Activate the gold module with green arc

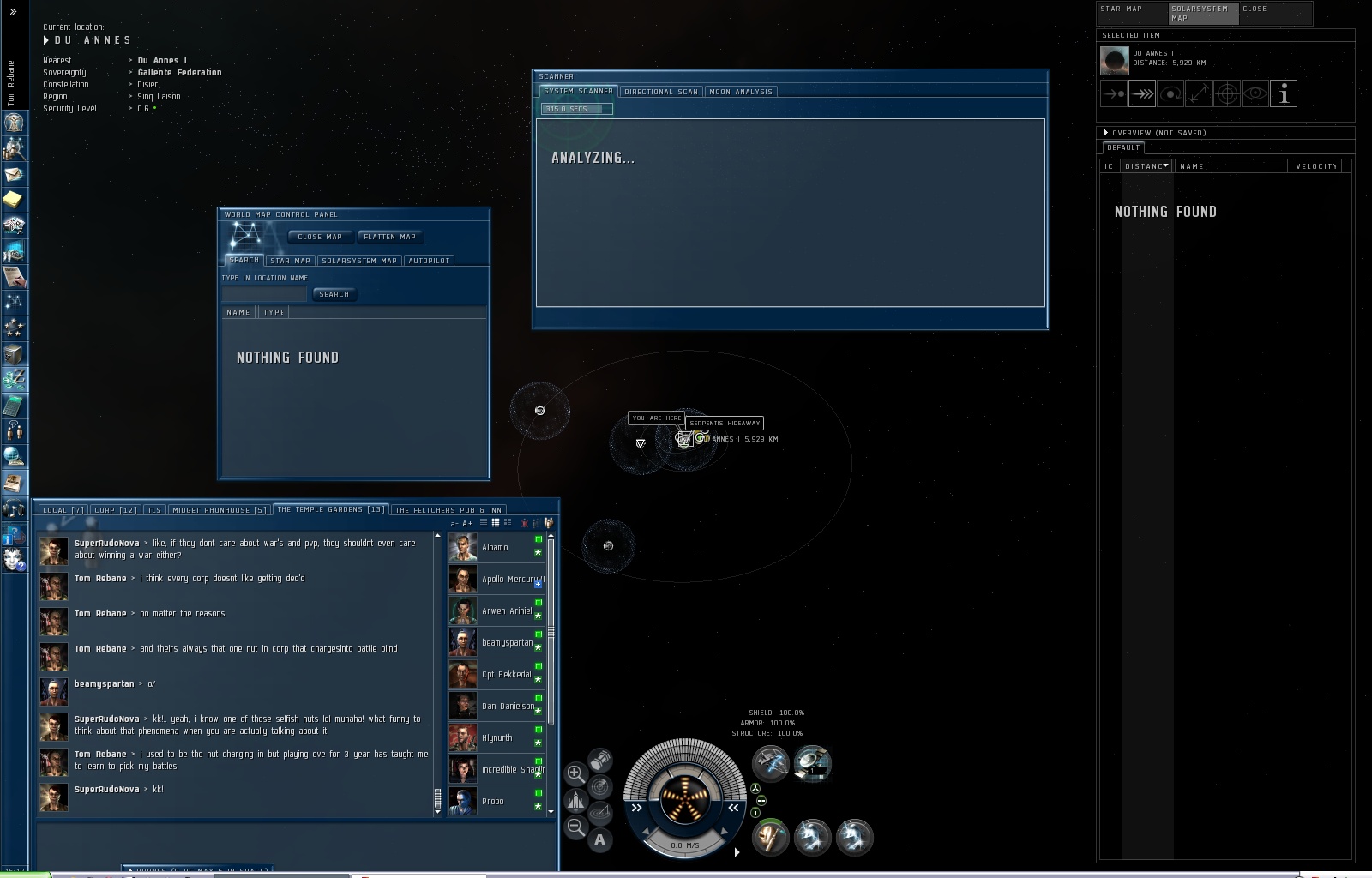click(x=770, y=837)
